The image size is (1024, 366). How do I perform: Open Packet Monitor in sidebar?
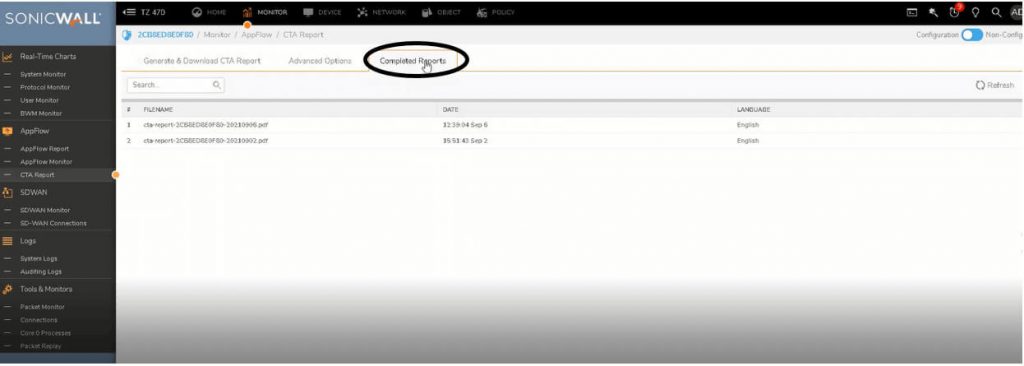(42, 307)
